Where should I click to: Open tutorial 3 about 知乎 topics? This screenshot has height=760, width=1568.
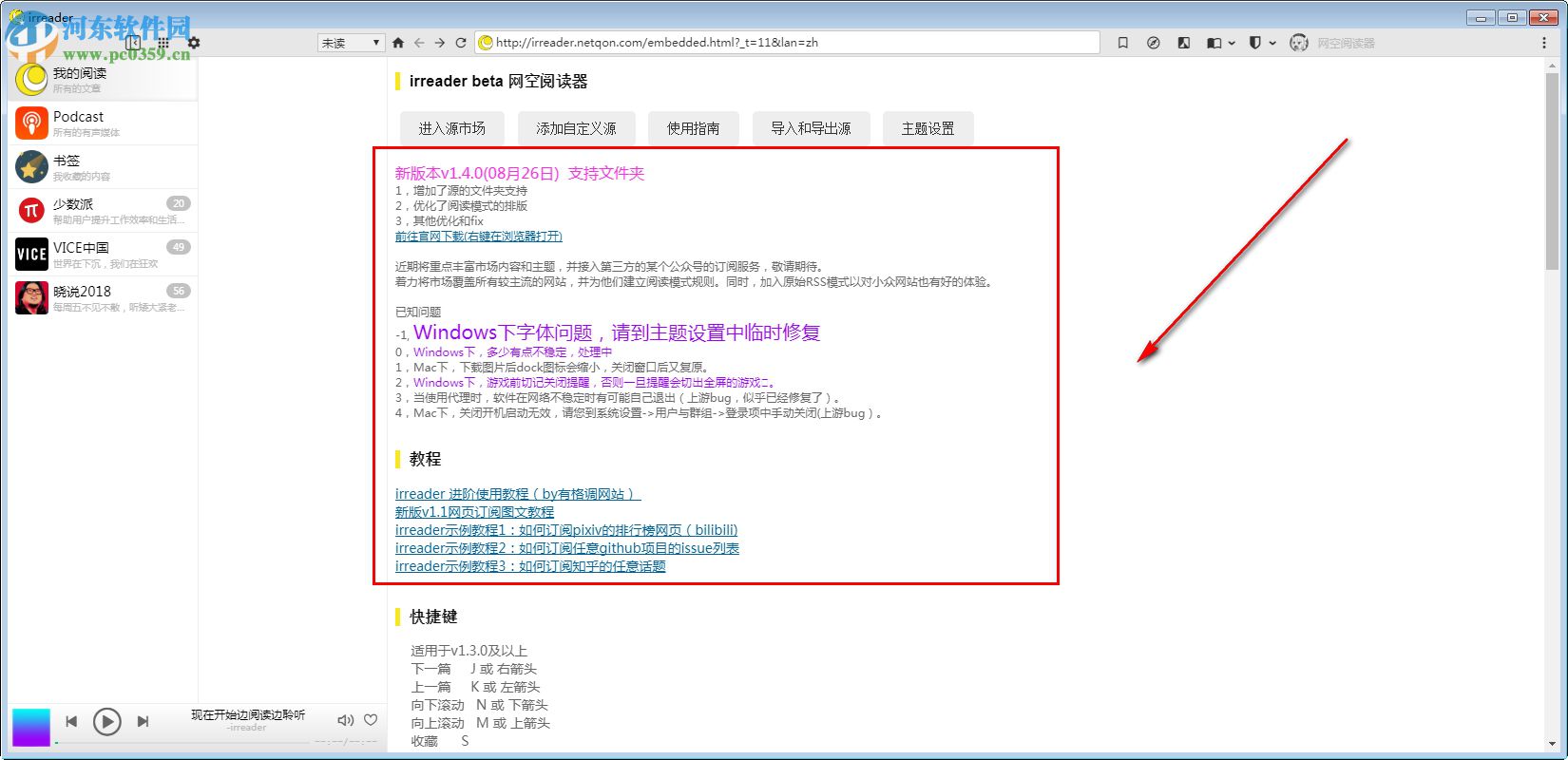tap(530, 566)
